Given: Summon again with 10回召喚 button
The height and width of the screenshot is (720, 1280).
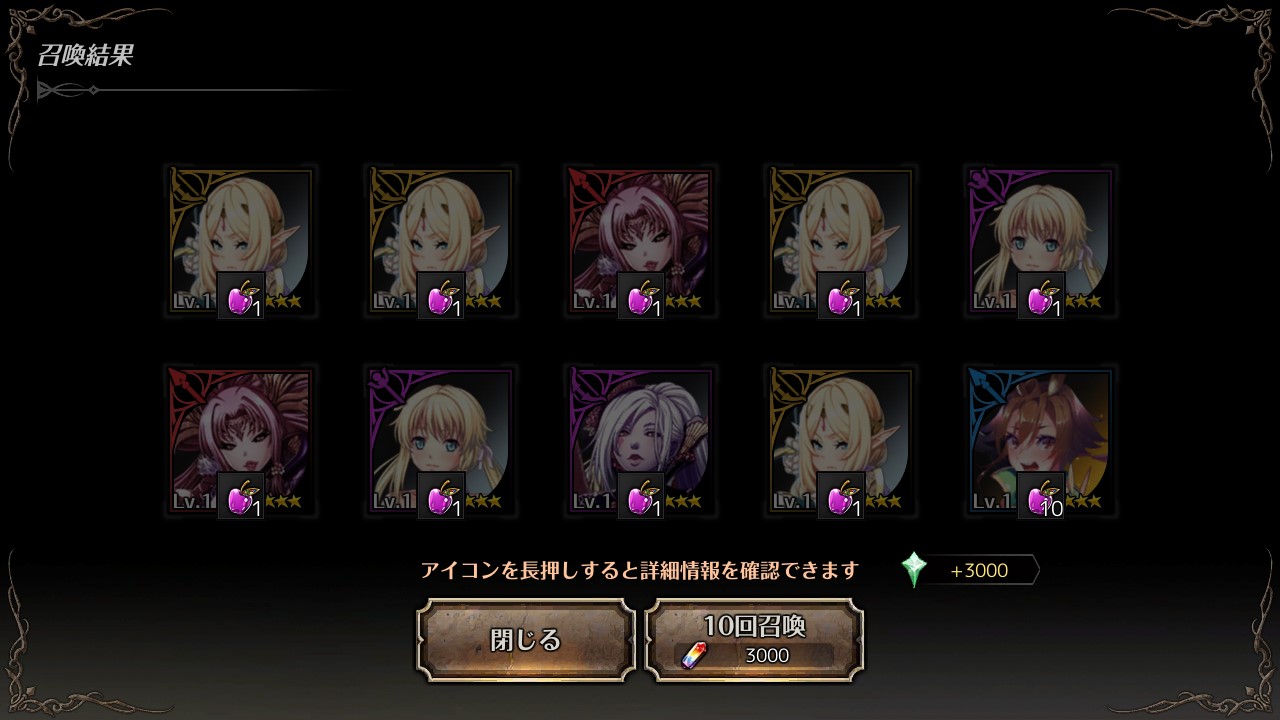Looking at the screenshot, I should [754, 640].
